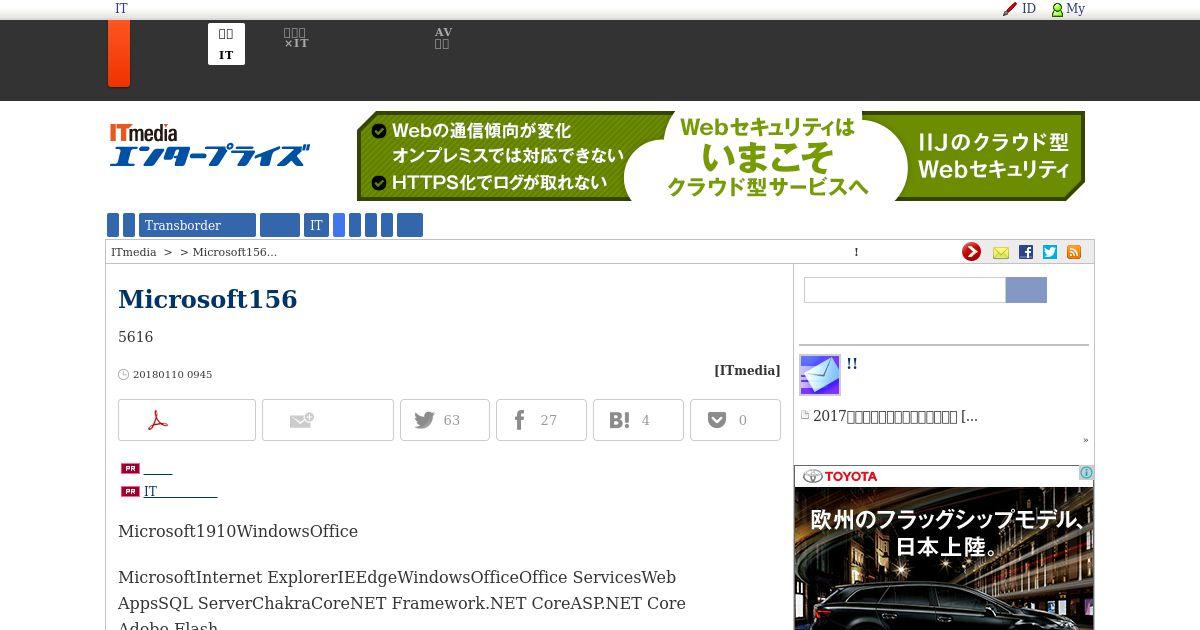This screenshot has height=630, width=1200.
Task: Open the Twitter icon in breadcrumb bar
Action: [1050, 252]
